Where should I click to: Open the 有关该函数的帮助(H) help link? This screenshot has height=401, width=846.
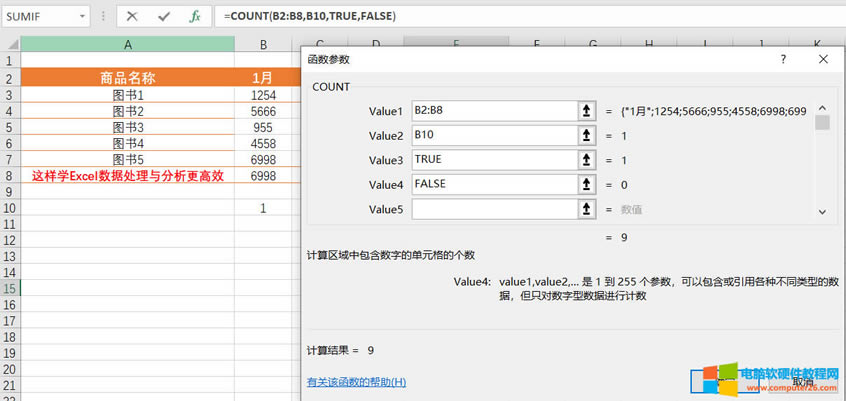point(356,382)
